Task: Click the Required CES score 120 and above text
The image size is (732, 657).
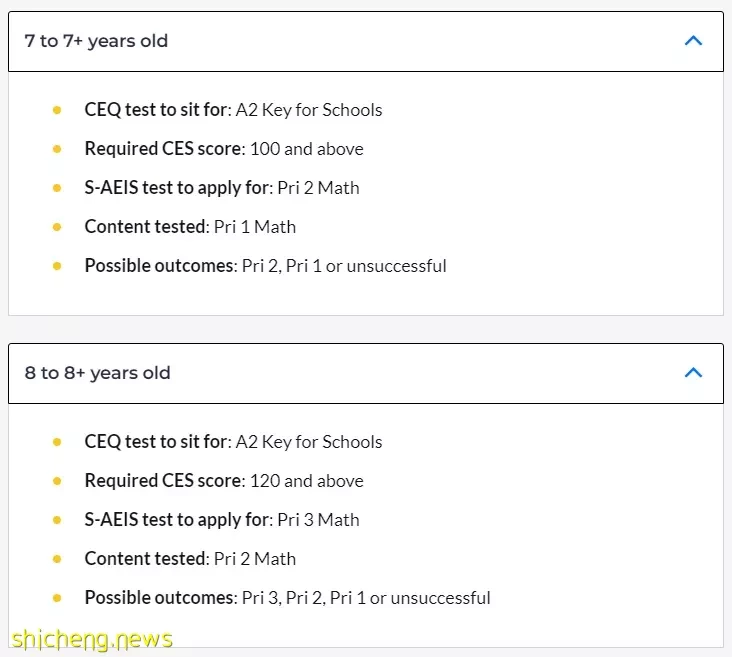Action: 224,481
